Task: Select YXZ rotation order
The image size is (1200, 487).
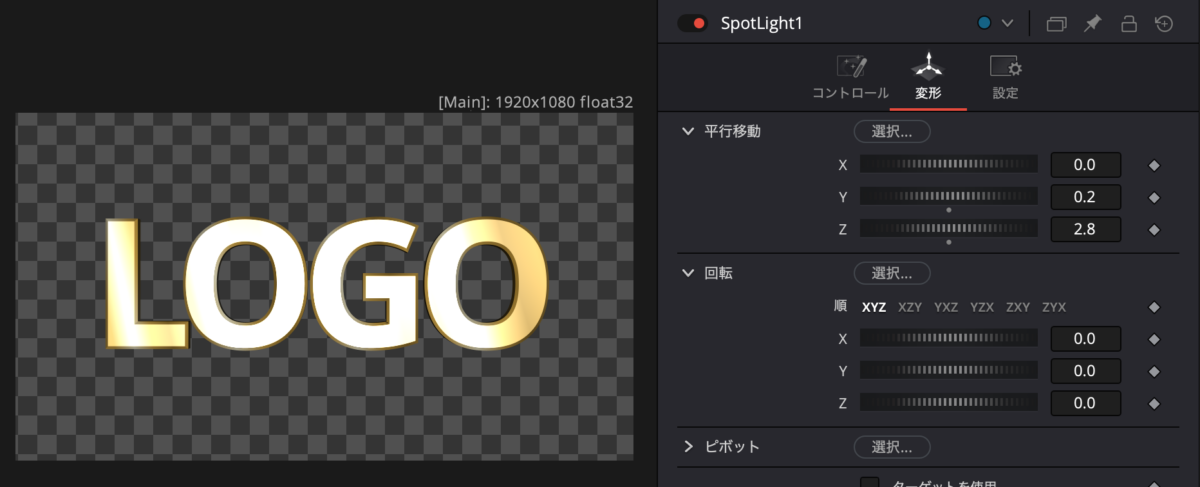Action: [x=946, y=307]
